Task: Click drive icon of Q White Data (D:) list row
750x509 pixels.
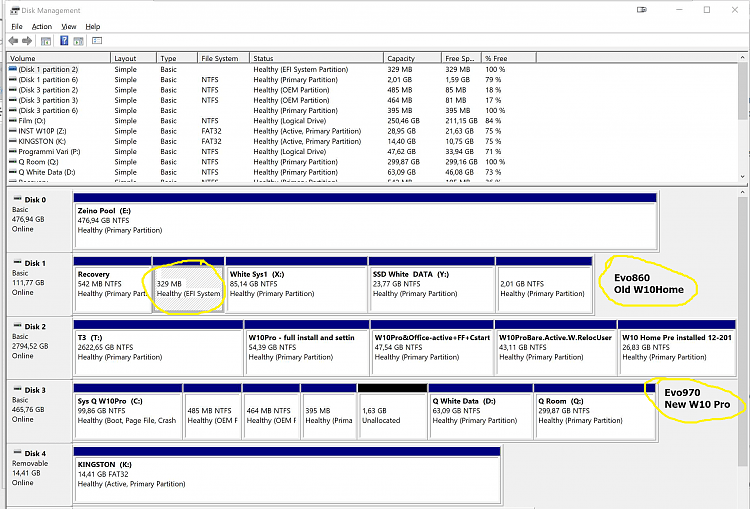Action: tap(13, 172)
